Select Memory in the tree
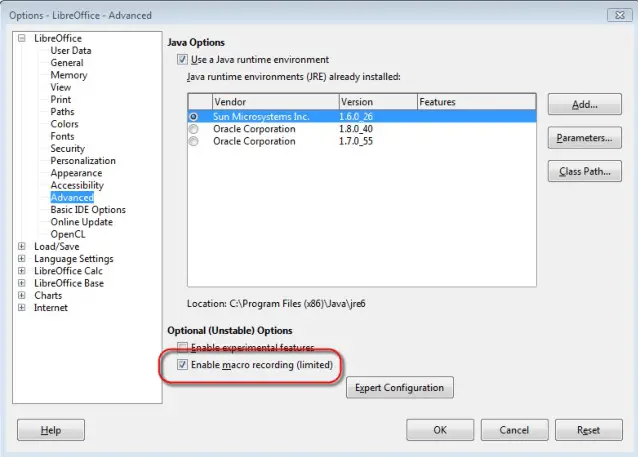This screenshot has height=457, width=638. (69, 75)
